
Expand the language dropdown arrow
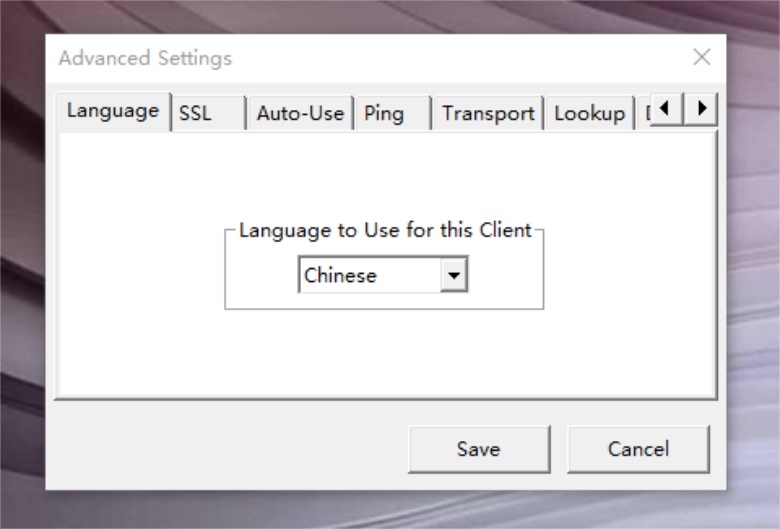click(453, 275)
